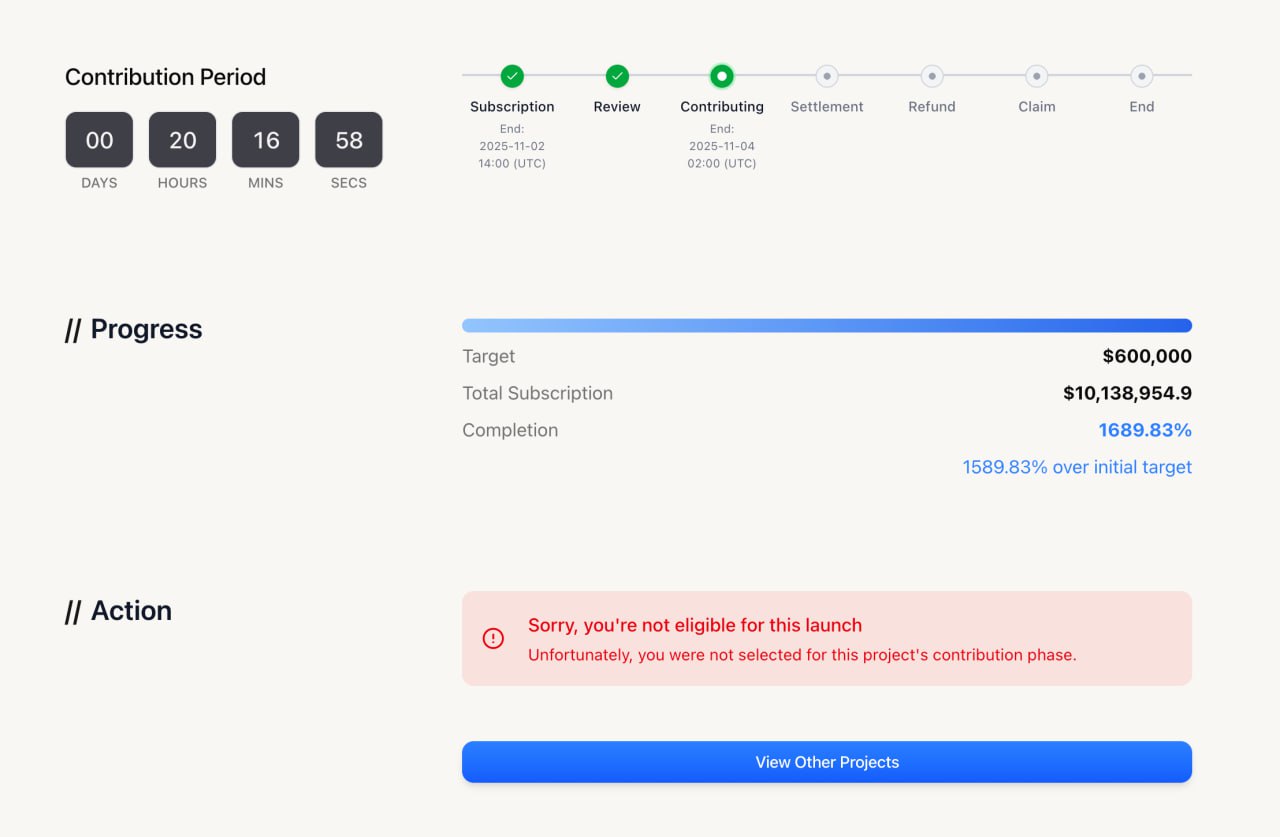Click the Subscription step green checkmark icon

coord(512,76)
